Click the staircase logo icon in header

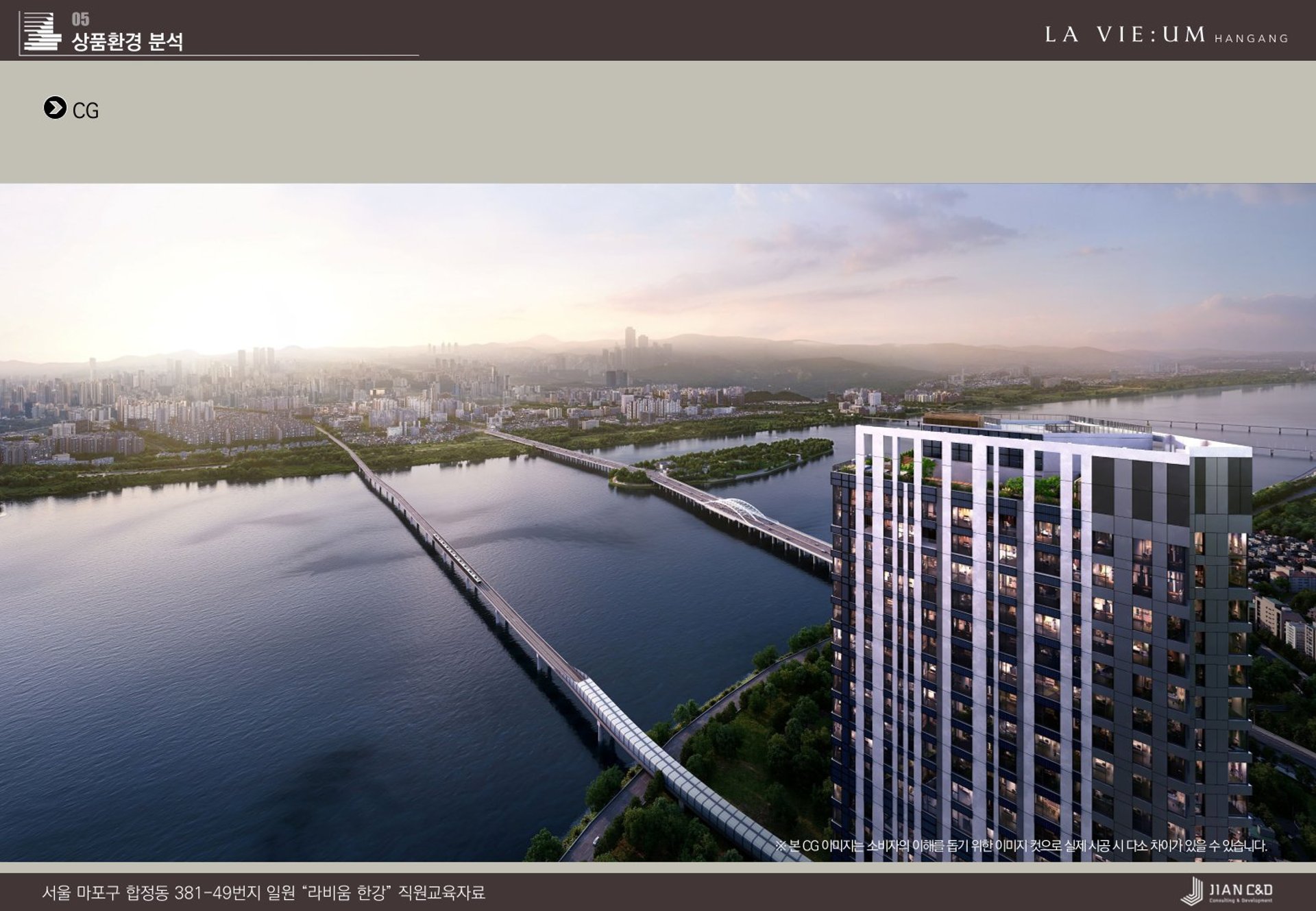click(42, 32)
